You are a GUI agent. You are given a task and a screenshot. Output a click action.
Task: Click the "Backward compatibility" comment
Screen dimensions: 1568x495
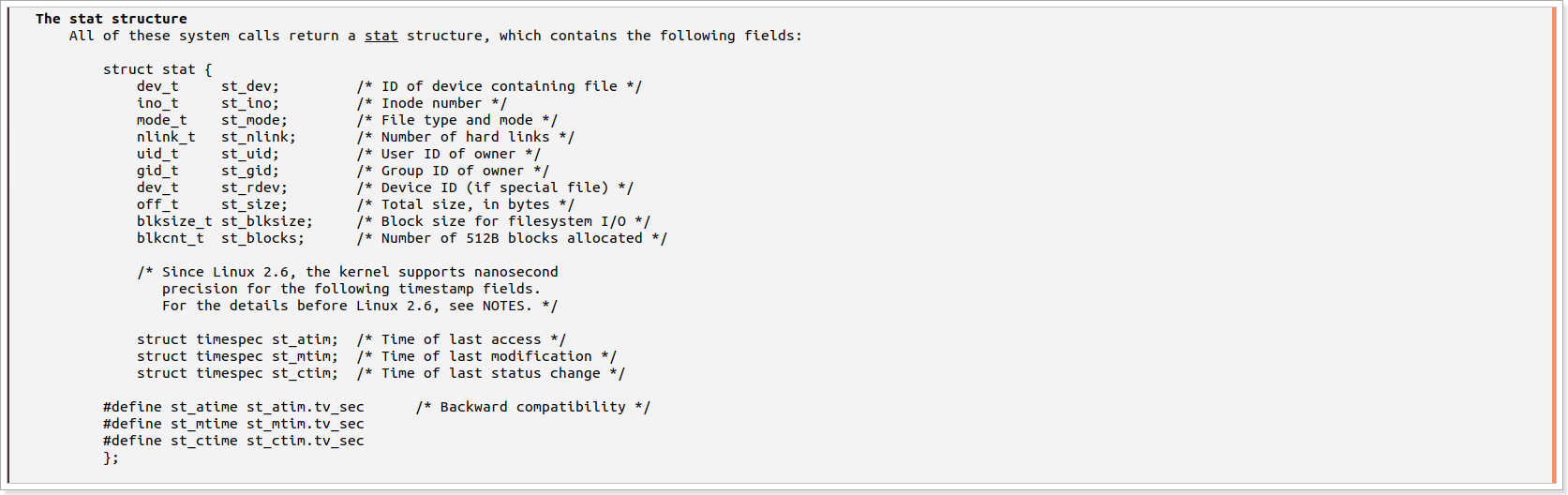click(x=532, y=407)
